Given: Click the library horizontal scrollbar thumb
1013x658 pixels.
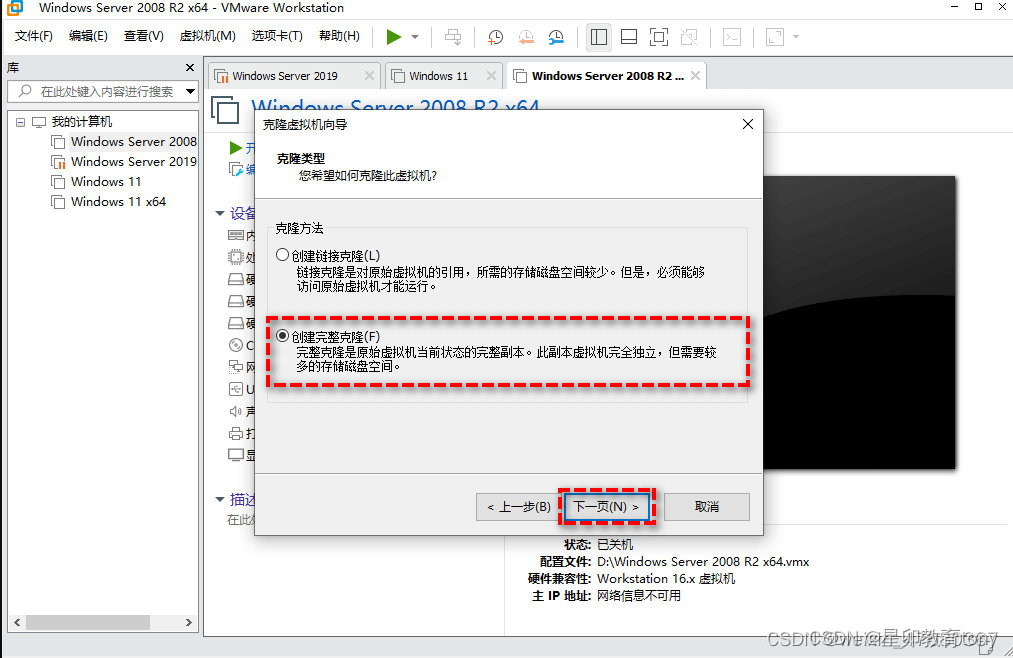Looking at the screenshot, I should 87,622.
